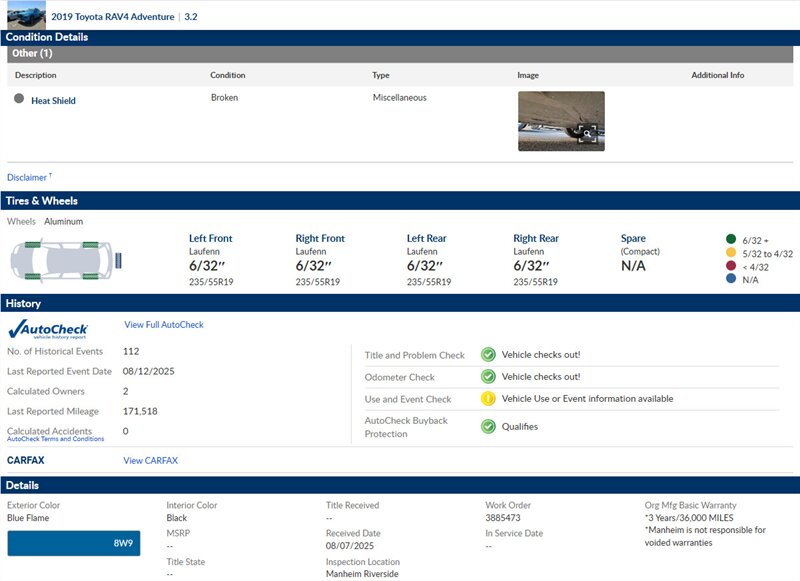800x581 pixels.
Task: Click the magnifier icon on damage image
Action: coord(588,134)
